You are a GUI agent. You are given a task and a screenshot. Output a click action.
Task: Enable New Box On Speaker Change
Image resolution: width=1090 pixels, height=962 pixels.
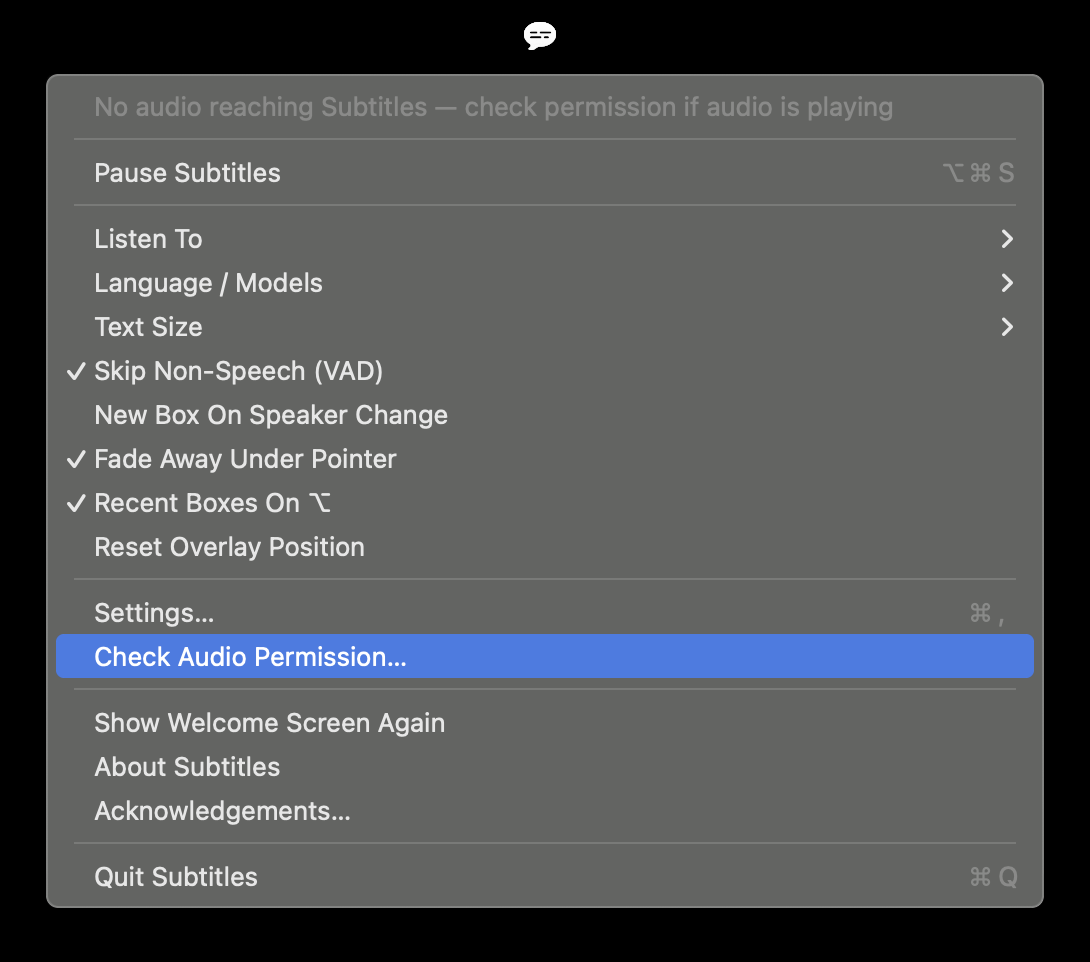pos(545,415)
